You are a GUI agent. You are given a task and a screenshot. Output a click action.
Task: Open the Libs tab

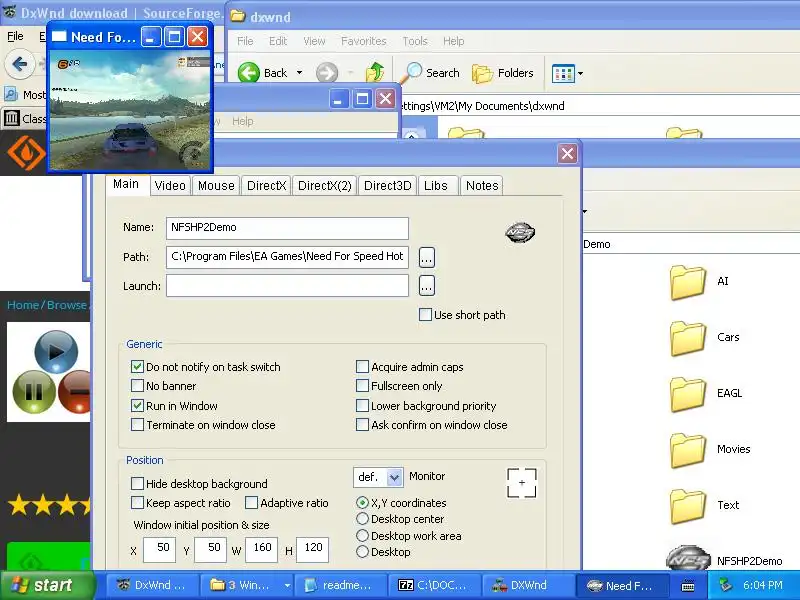tap(436, 186)
